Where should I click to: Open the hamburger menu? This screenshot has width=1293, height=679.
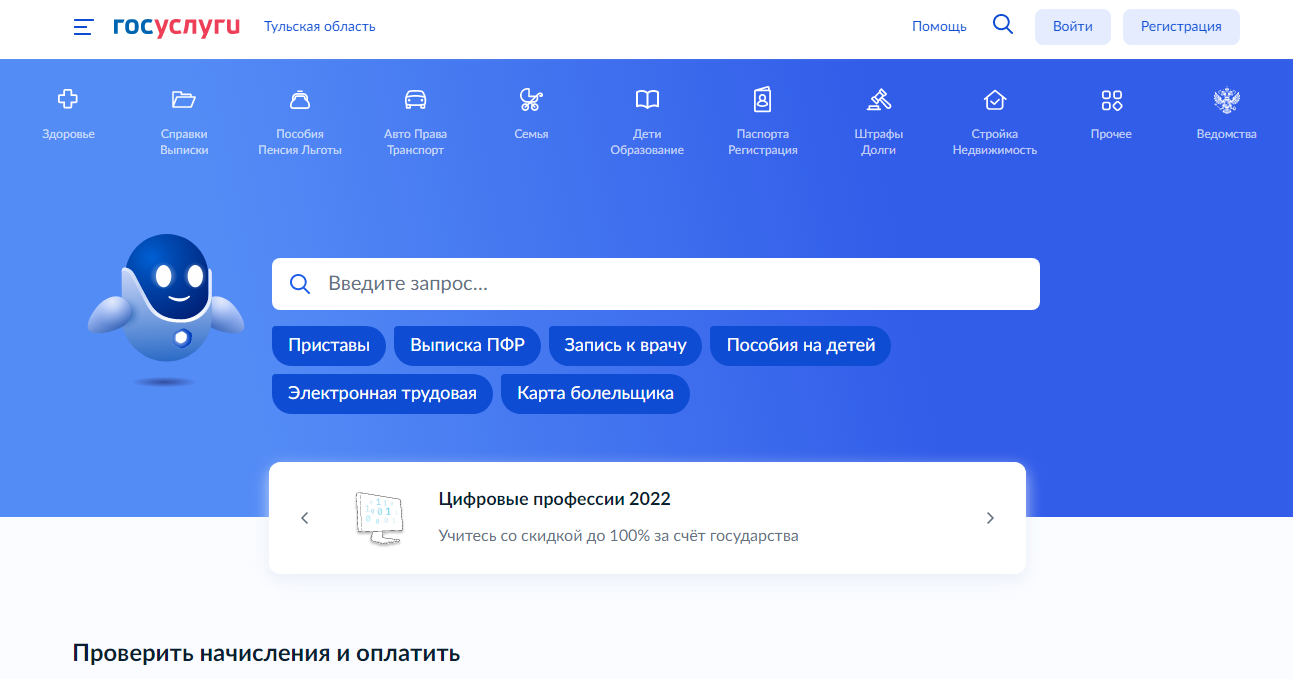click(x=82, y=27)
